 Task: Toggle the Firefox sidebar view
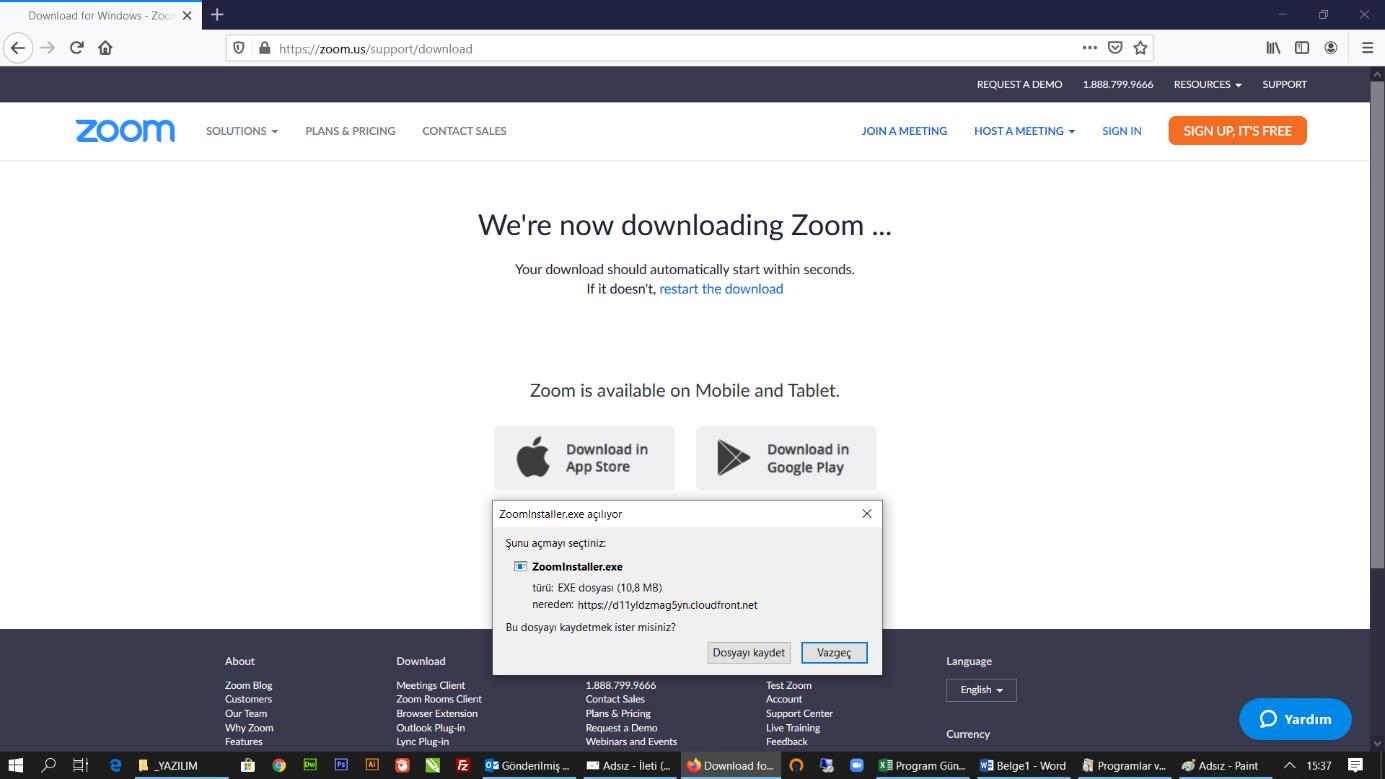pos(1302,47)
